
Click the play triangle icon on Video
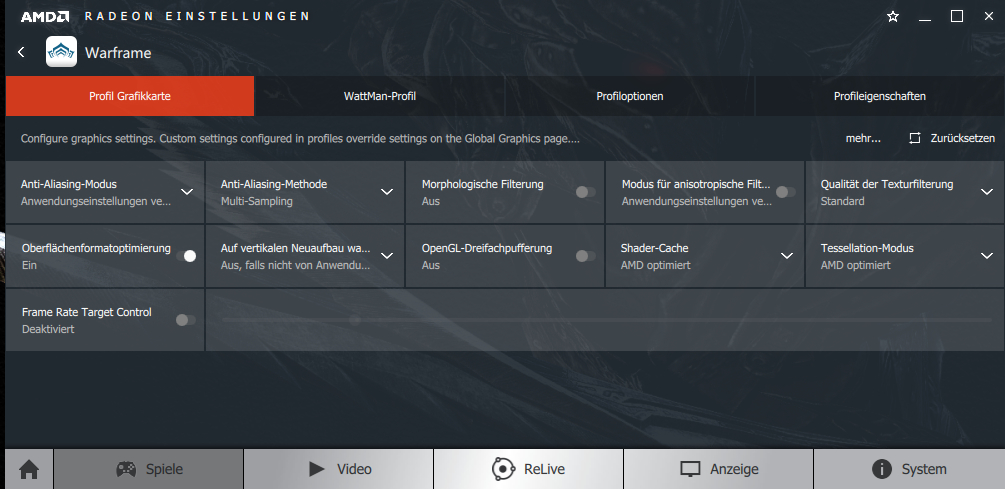click(316, 469)
